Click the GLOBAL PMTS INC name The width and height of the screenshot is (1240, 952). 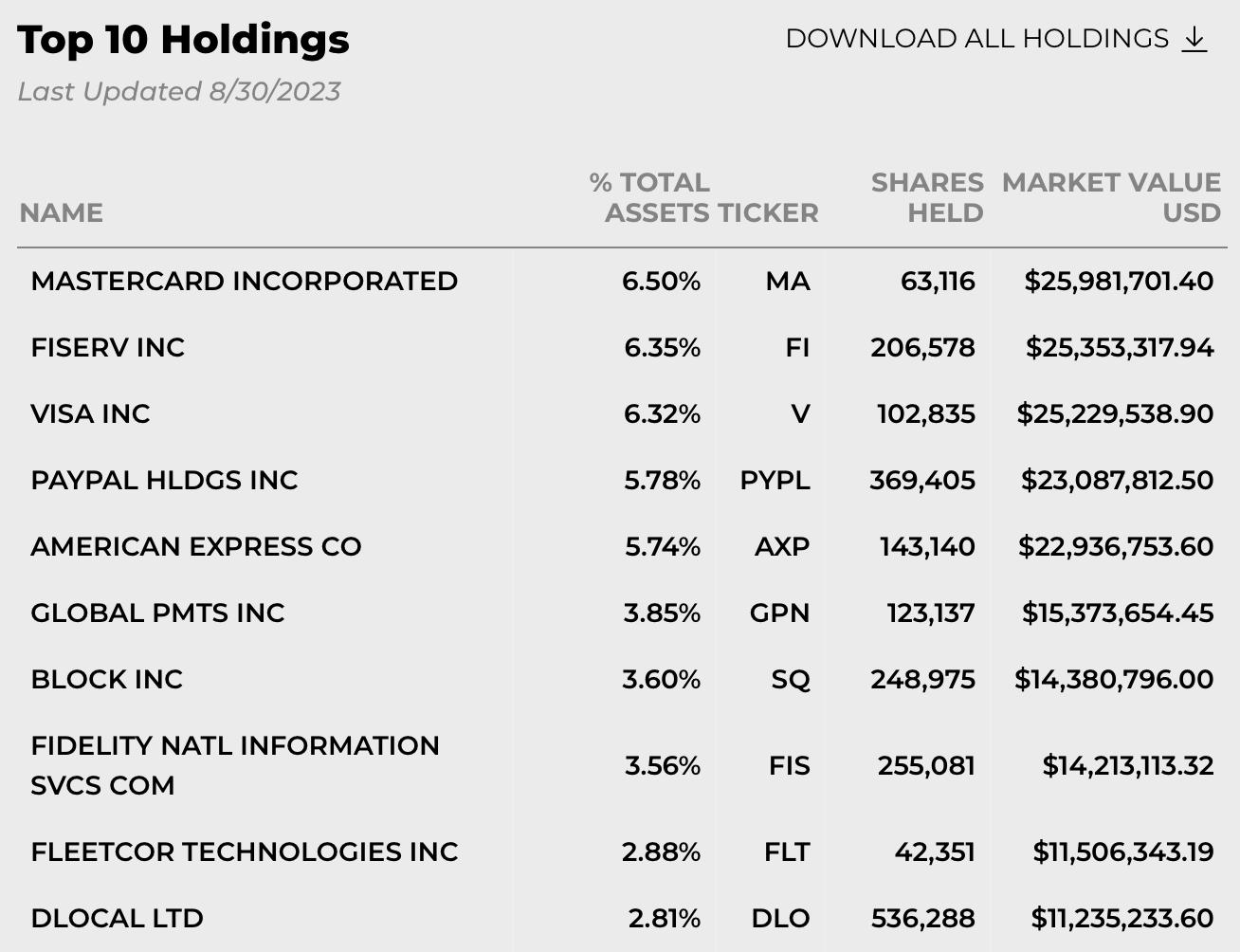[157, 613]
